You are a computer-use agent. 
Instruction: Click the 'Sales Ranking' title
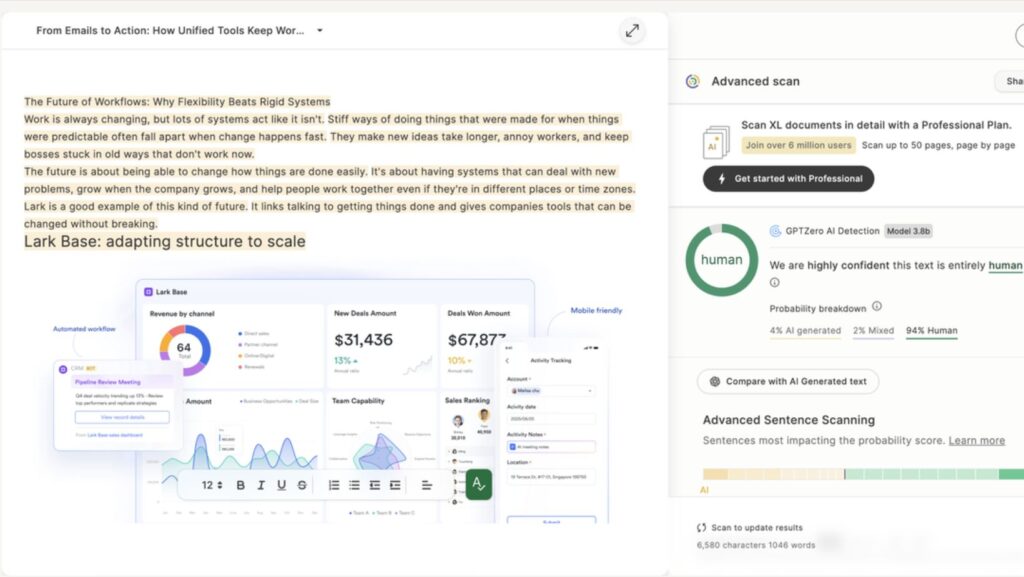click(x=467, y=400)
